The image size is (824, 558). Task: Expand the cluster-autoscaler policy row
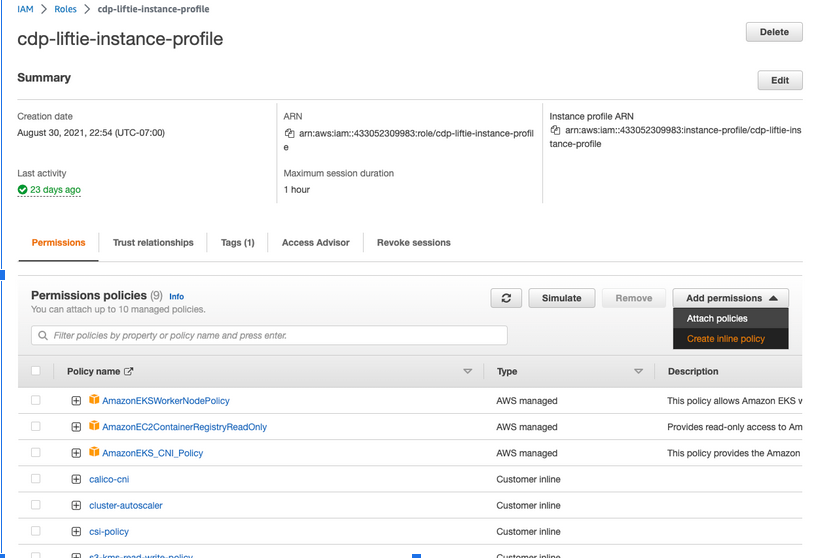[76, 505]
